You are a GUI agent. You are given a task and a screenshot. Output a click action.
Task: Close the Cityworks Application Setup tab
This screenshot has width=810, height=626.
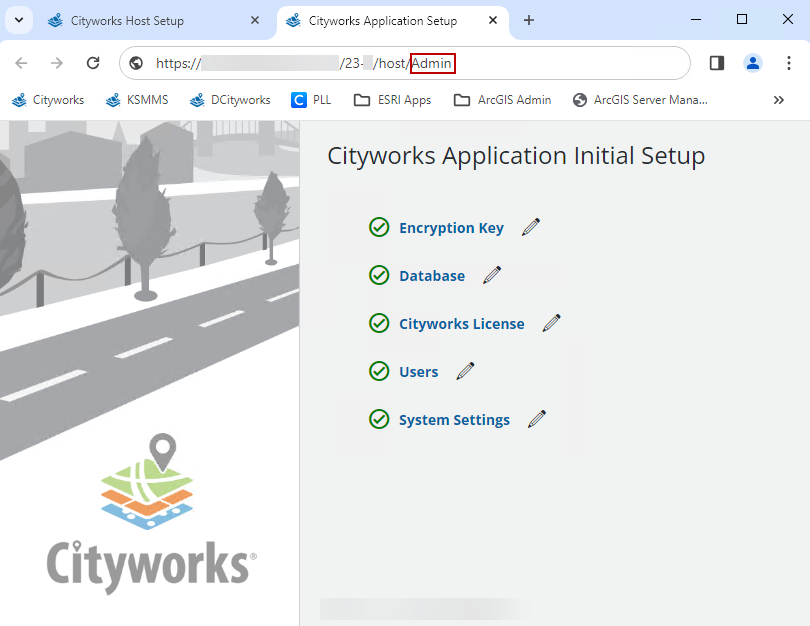tap(493, 20)
